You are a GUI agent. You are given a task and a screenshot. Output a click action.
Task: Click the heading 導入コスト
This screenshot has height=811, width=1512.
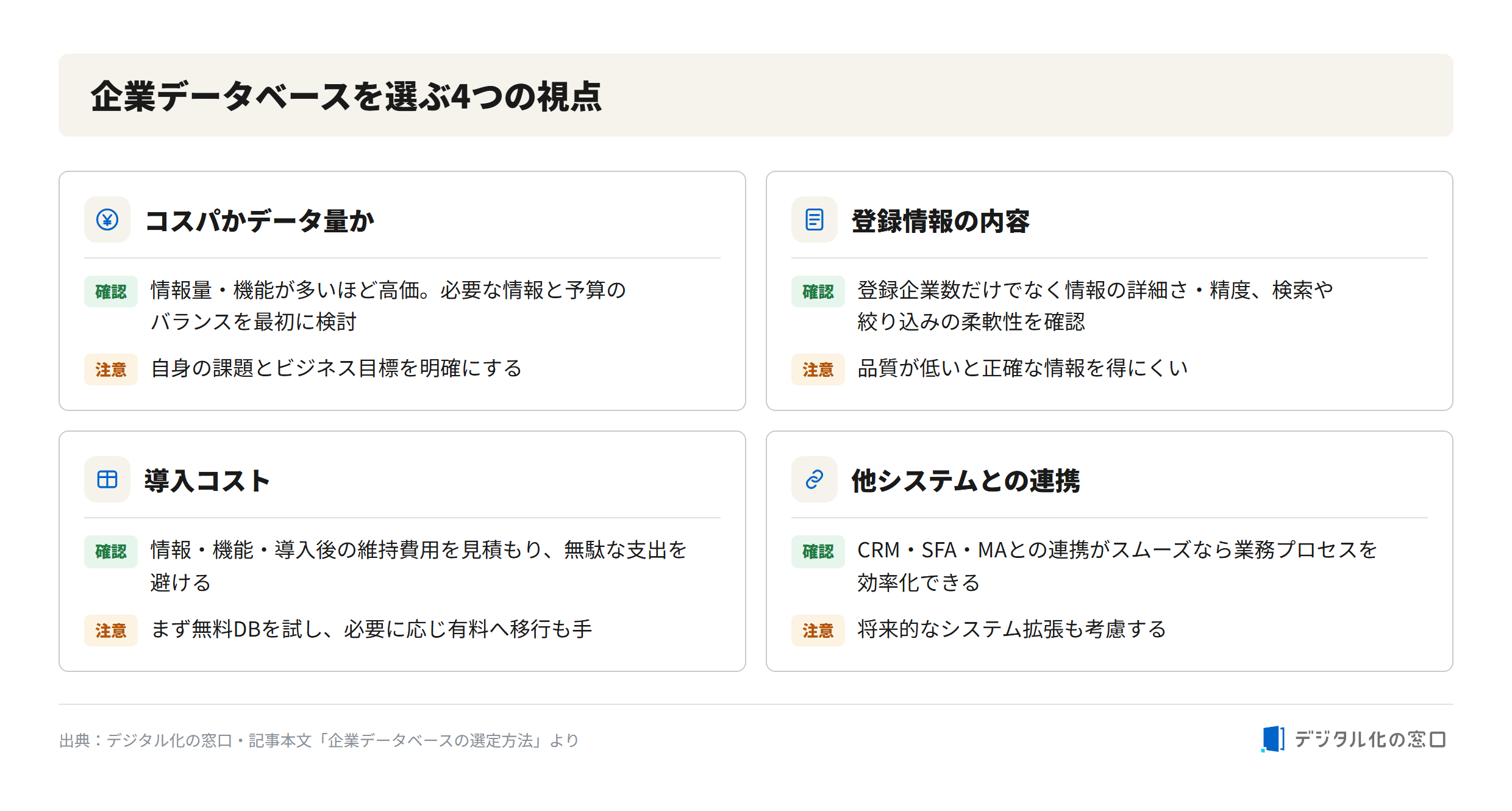207,481
